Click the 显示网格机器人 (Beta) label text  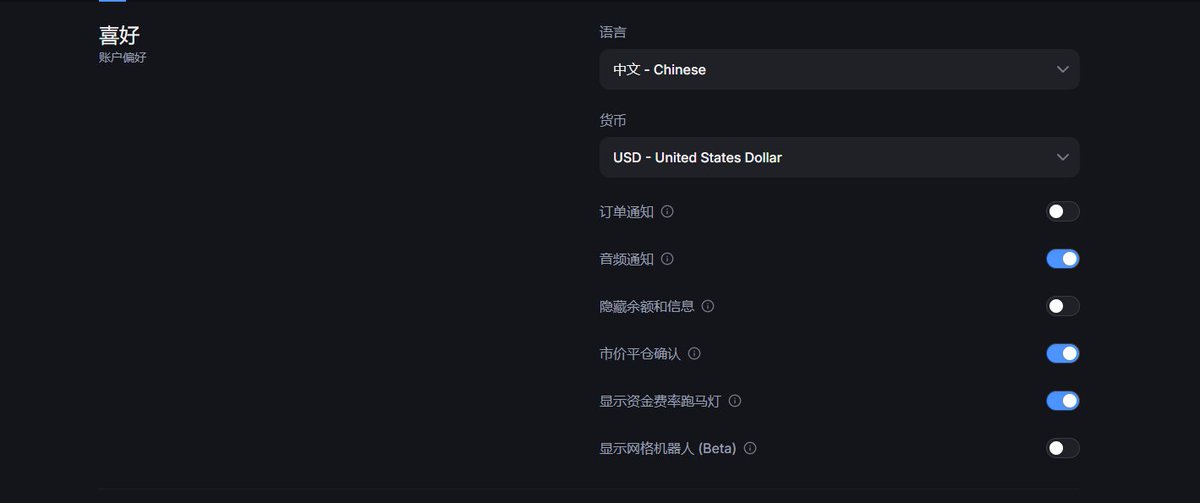[668, 448]
